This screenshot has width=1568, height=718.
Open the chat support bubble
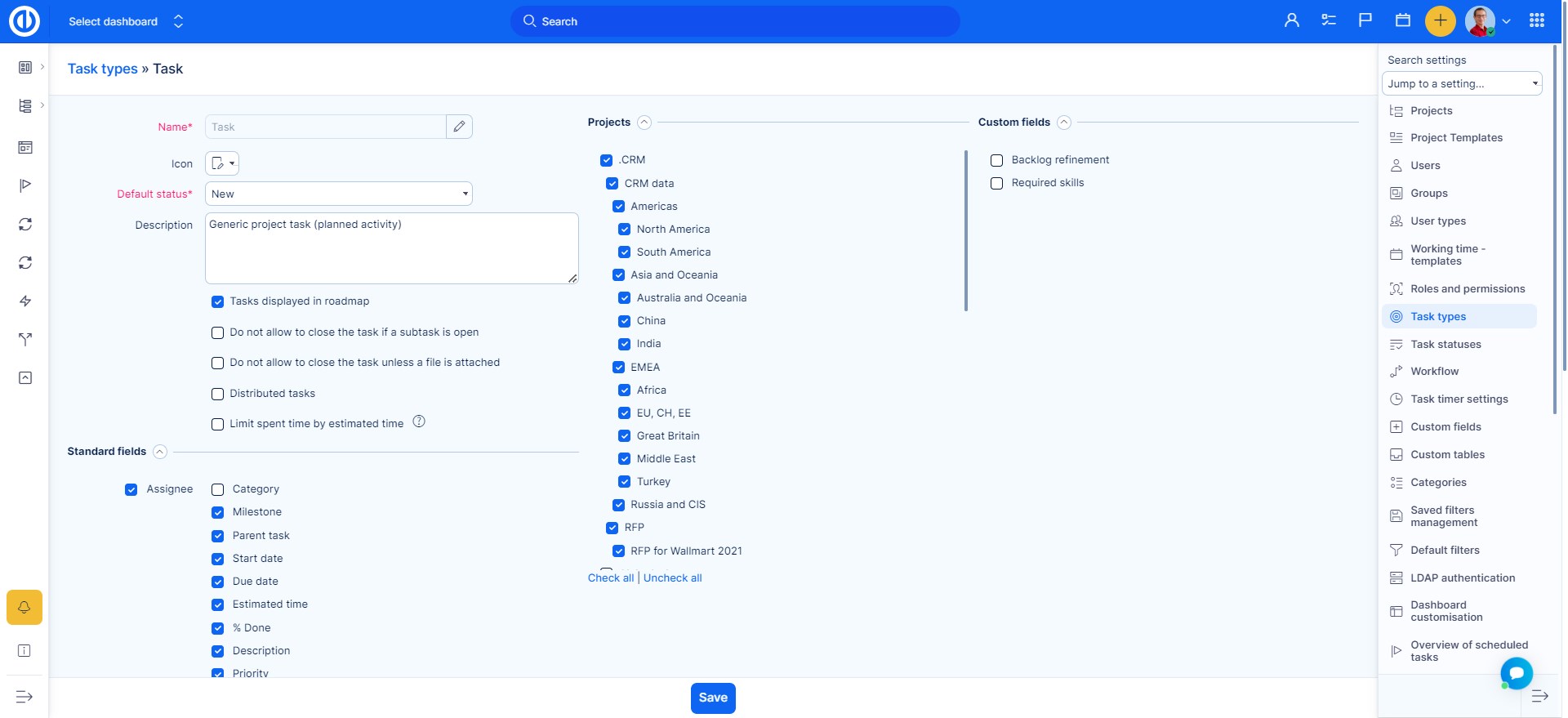point(1516,673)
